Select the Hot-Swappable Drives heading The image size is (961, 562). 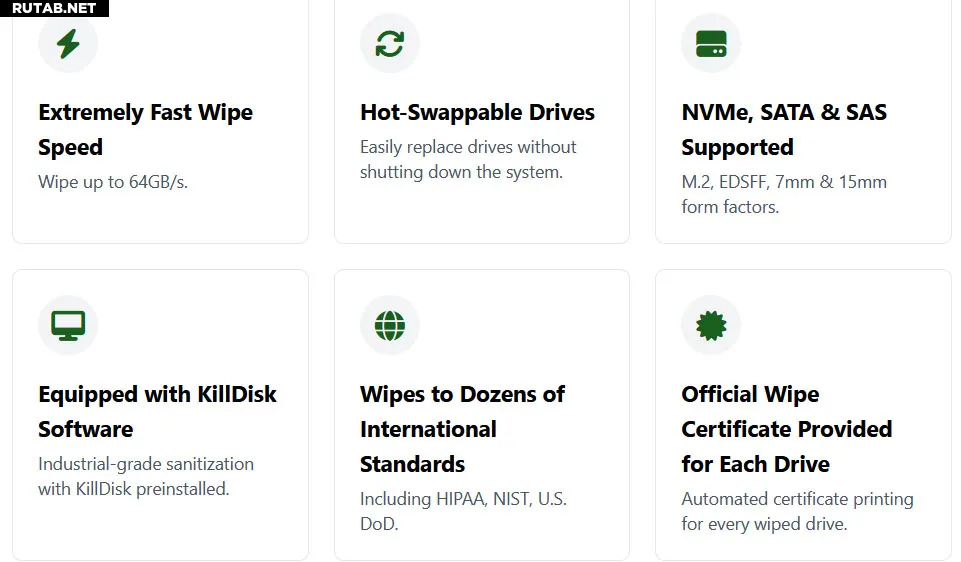(x=477, y=112)
